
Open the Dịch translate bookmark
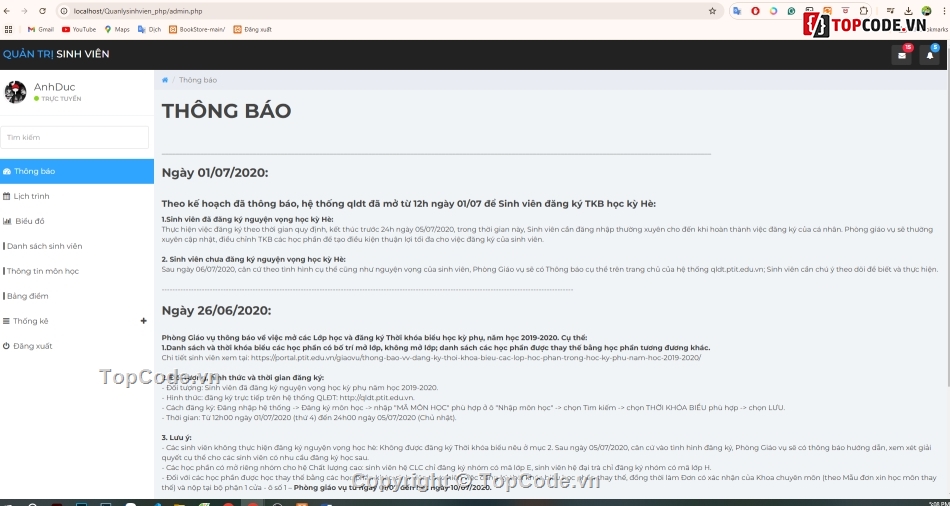(x=150, y=29)
